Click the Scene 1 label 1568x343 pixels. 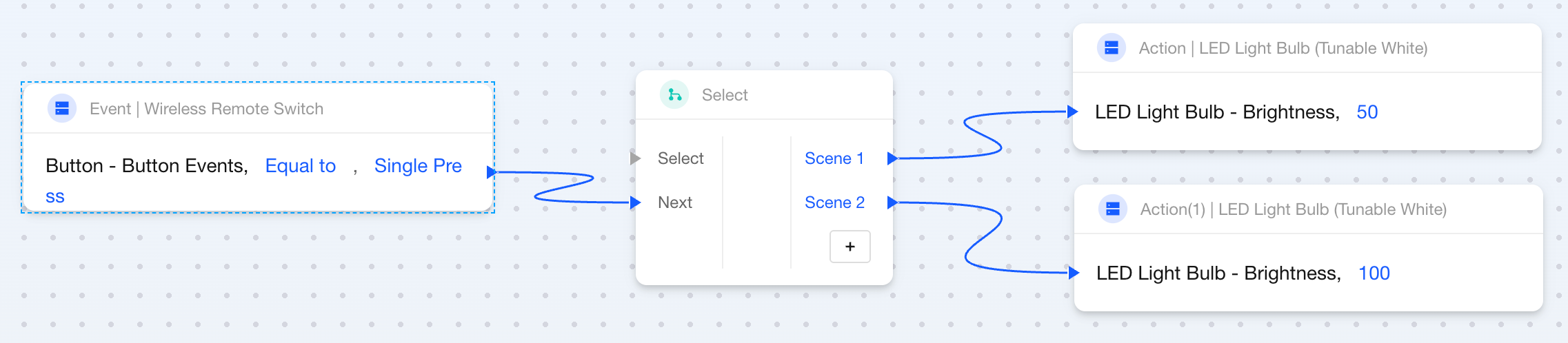tap(834, 158)
